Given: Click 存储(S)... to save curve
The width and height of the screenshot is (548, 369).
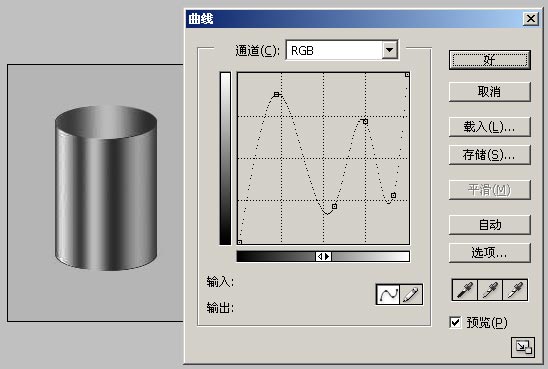Looking at the screenshot, I should coord(490,155).
